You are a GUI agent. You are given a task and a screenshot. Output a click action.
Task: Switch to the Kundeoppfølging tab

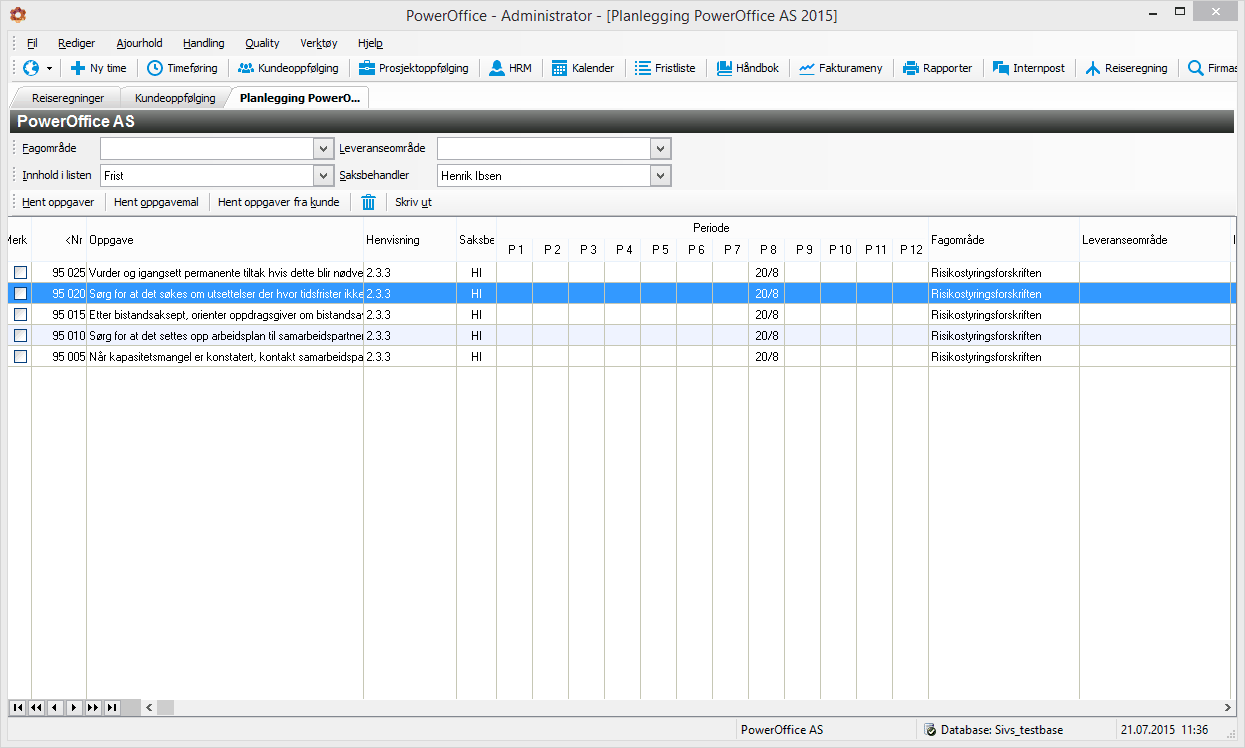click(x=175, y=98)
